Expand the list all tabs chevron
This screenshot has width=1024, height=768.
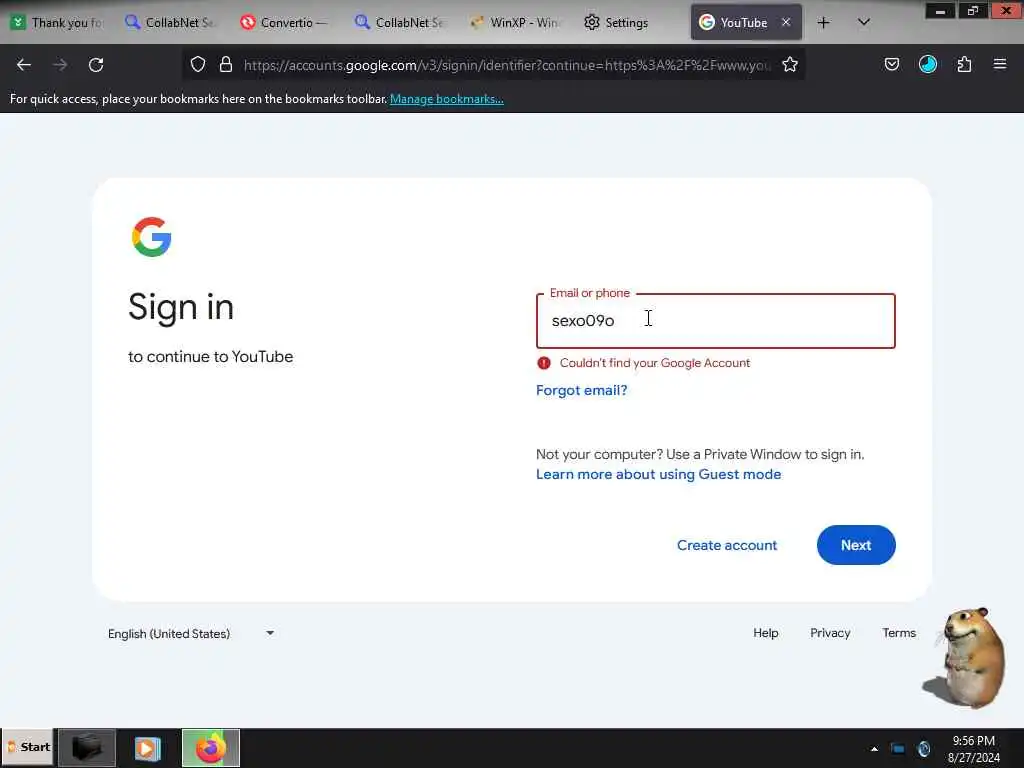click(863, 22)
